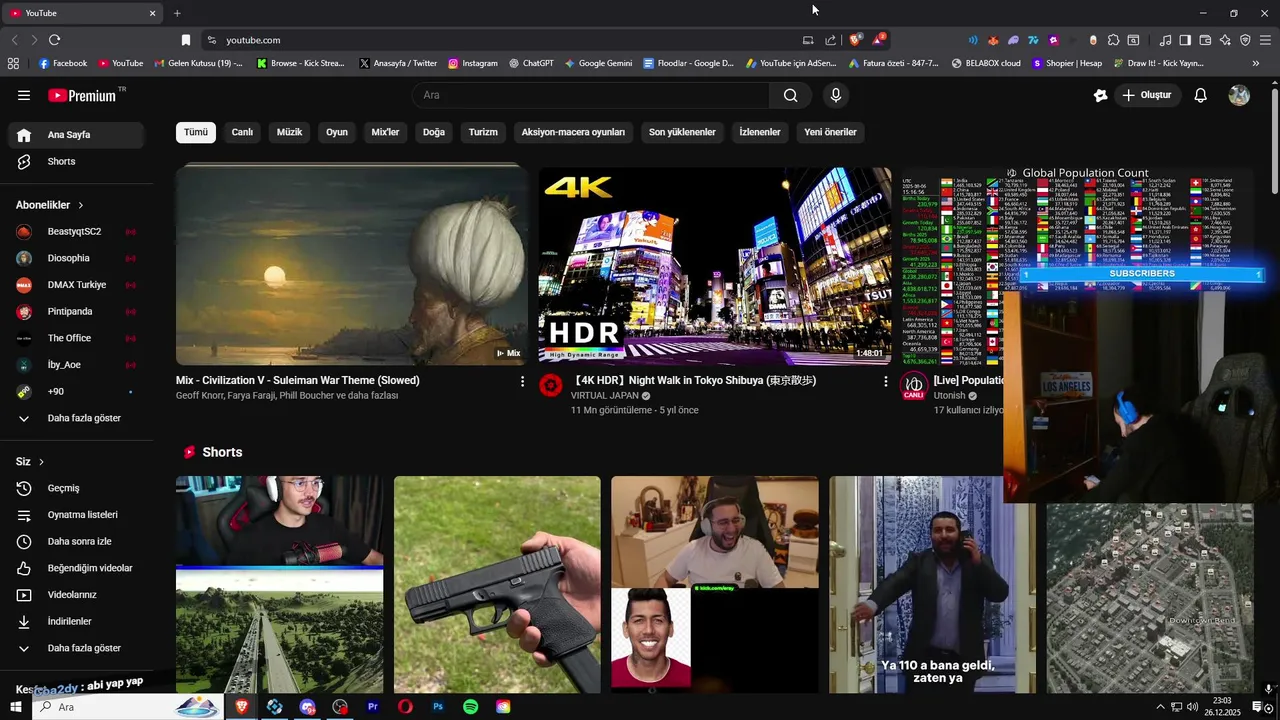This screenshot has width=1280, height=720.
Task: Bookmark this page via address bar icon
Action: [186, 40]
